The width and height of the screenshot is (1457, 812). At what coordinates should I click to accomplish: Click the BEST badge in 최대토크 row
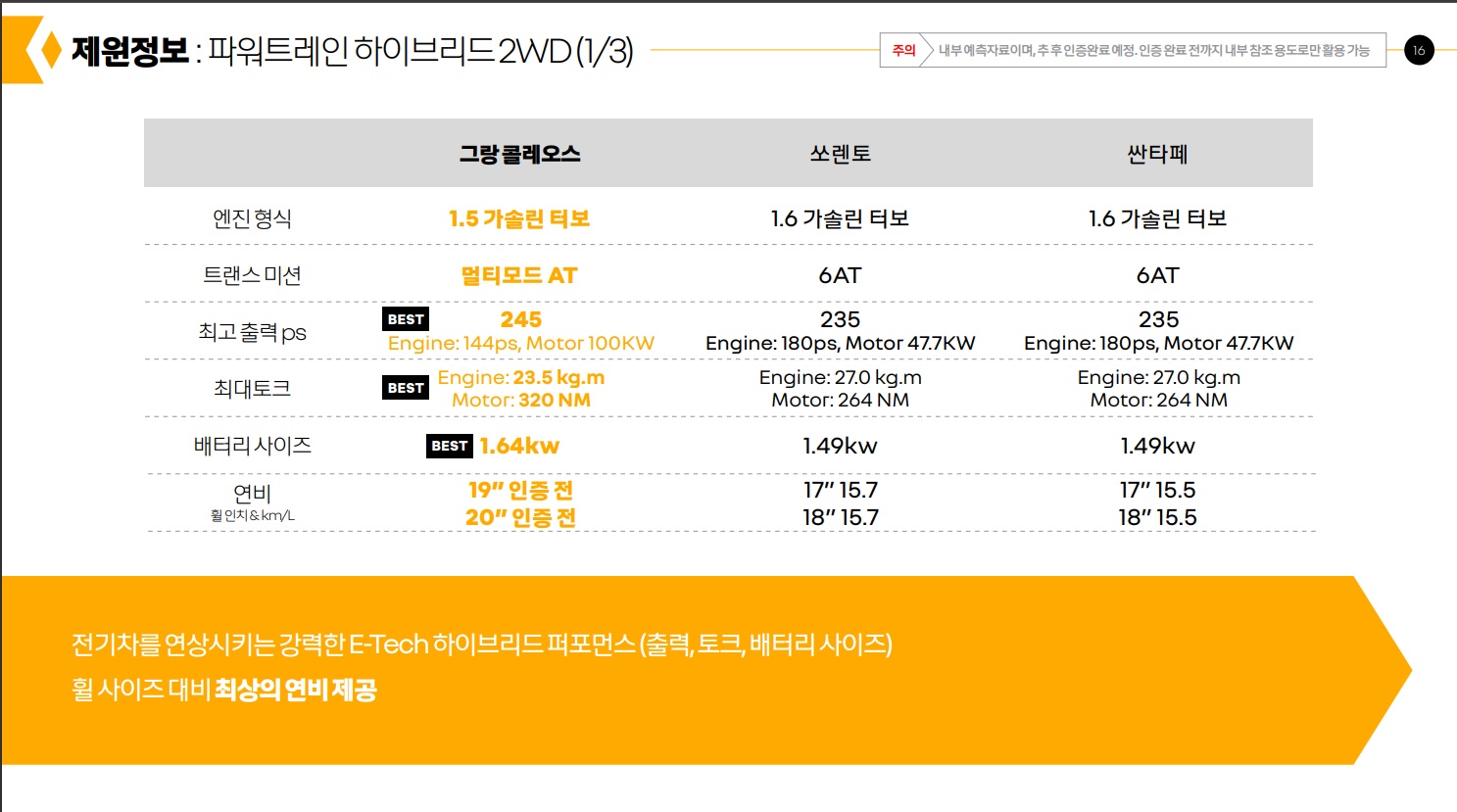pyautogui.click(x=406, y=388)
